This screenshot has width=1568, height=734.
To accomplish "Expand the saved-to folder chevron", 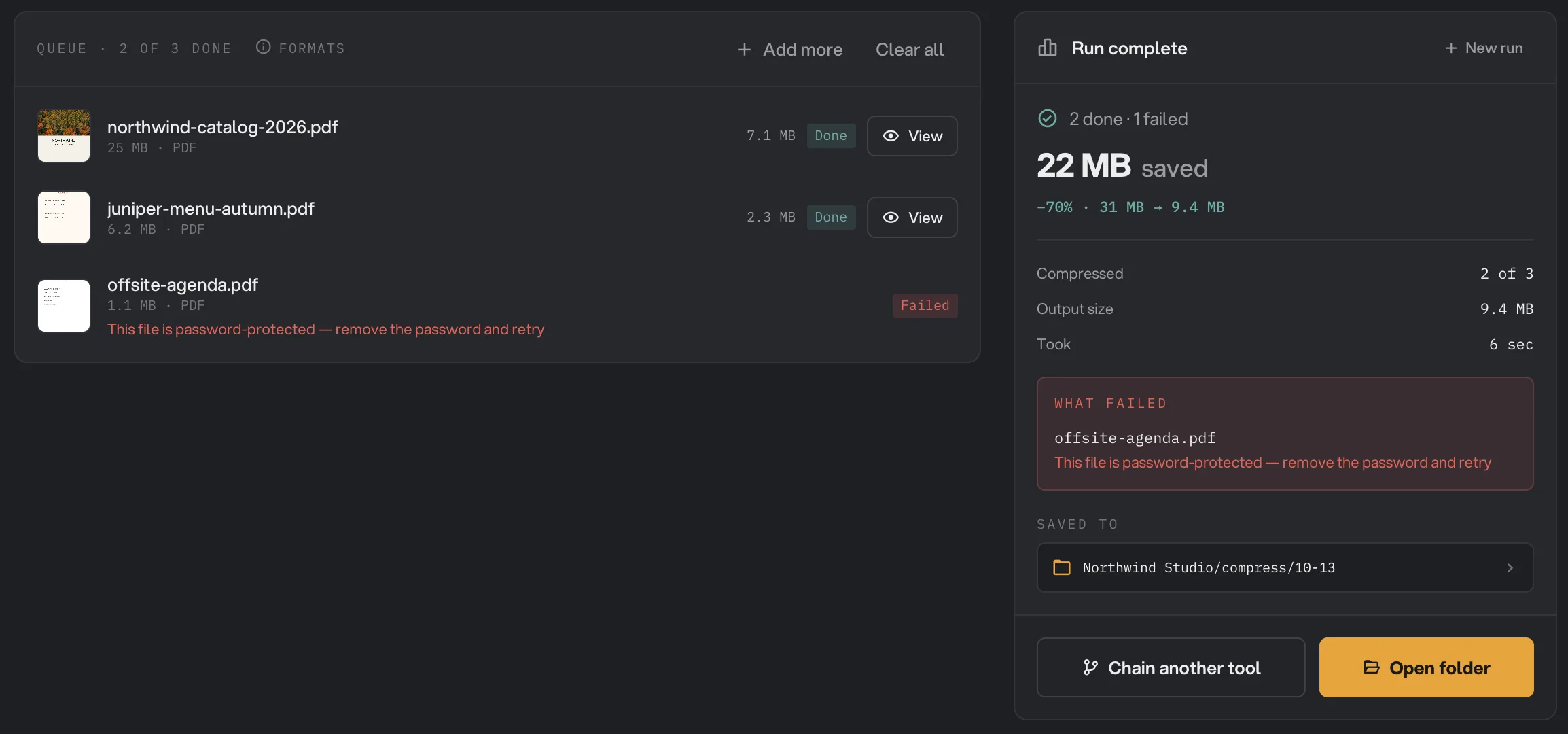I will tap(1510, 567).
